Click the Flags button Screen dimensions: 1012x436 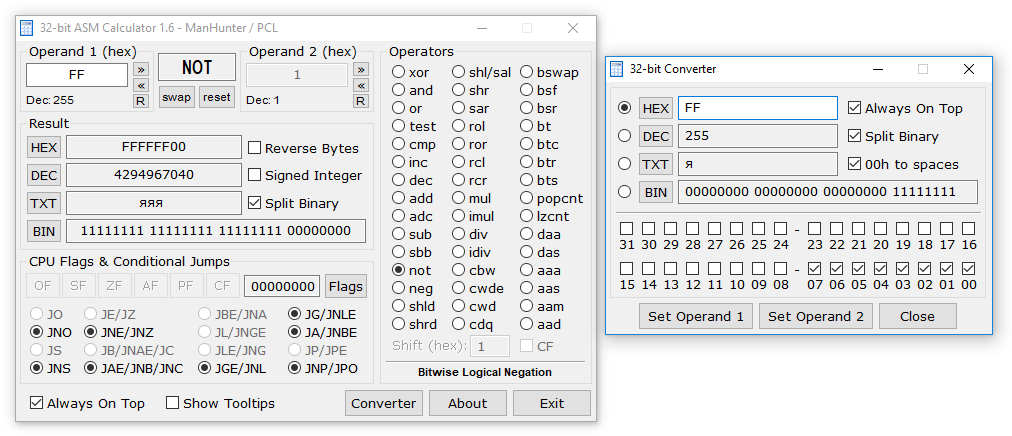click(x=346, y=286)
